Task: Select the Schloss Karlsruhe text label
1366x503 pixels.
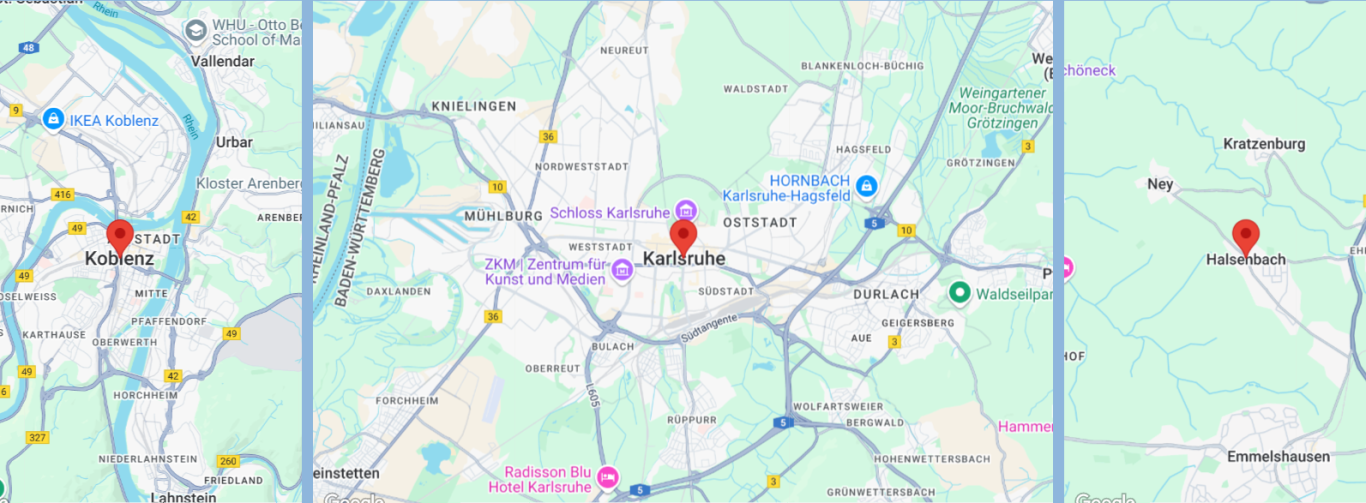Action: (610, 213)
